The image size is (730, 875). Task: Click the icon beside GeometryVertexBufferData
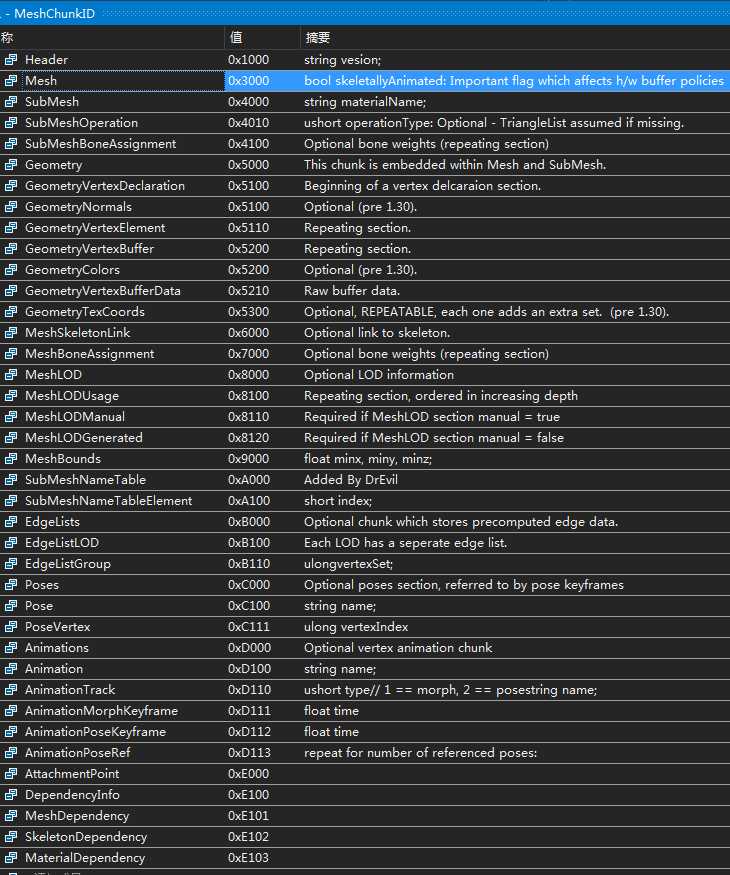tap(11, 291)
